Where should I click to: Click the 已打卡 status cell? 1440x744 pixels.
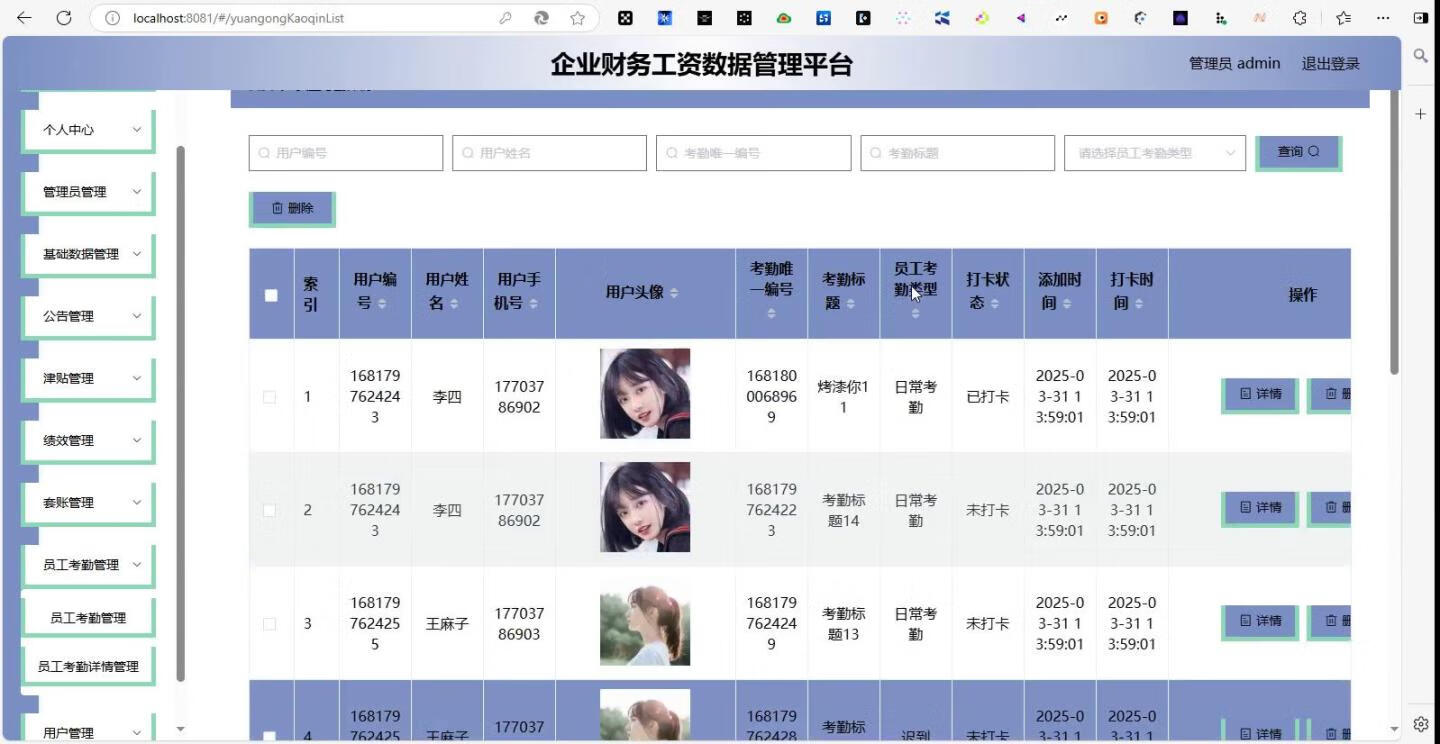[988, 397]
